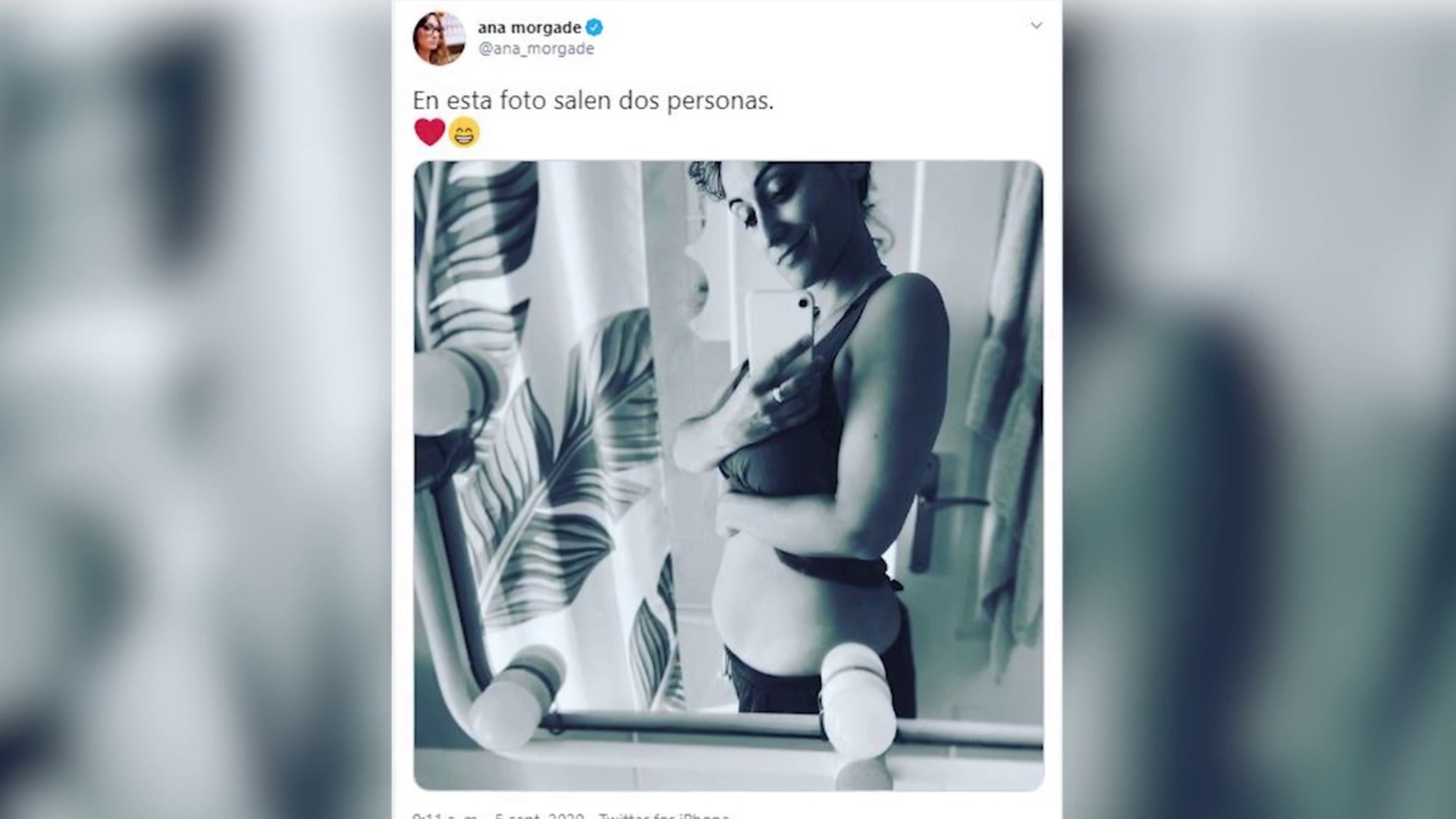Click the leaf-patterned shower curtain in photo
Viewport: 1456px width, 819px height.
[x=546, y=425]
